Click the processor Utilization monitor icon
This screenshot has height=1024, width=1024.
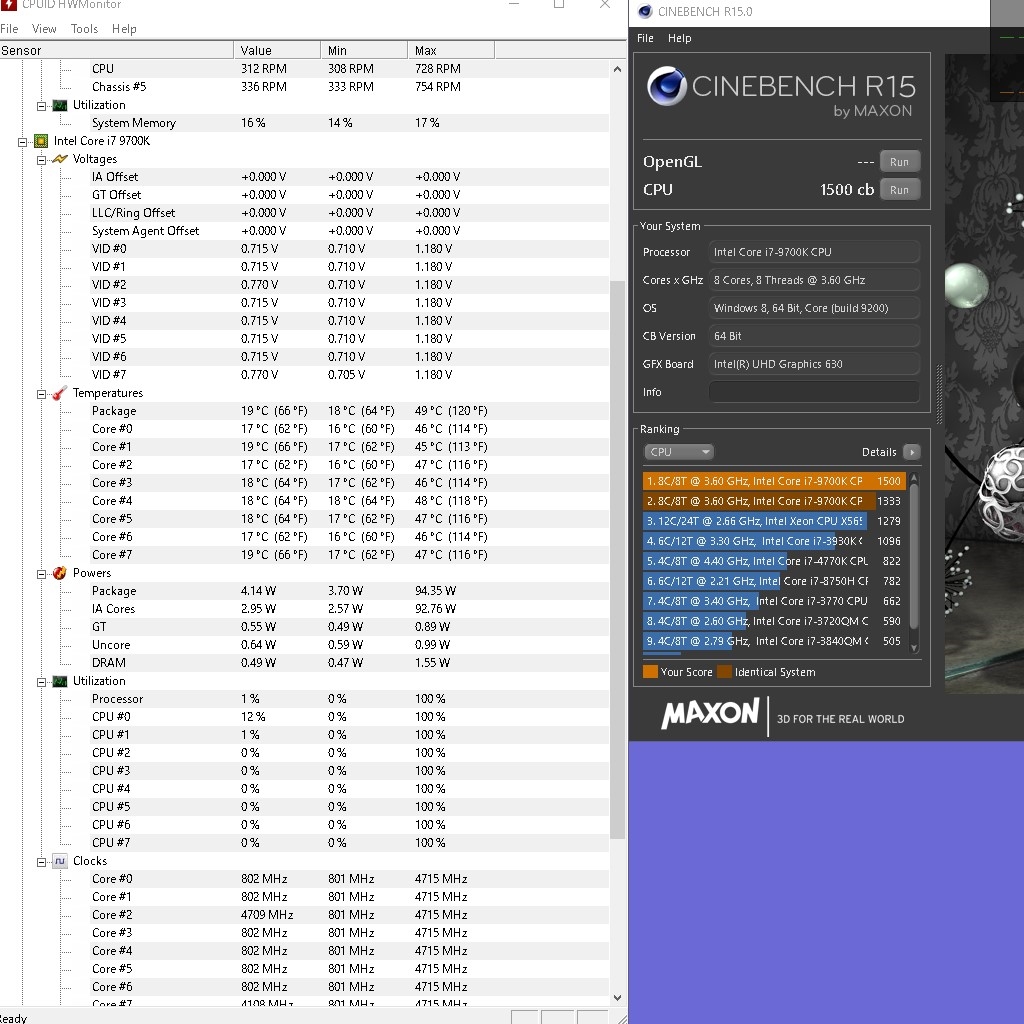click(x=60, y=681)
